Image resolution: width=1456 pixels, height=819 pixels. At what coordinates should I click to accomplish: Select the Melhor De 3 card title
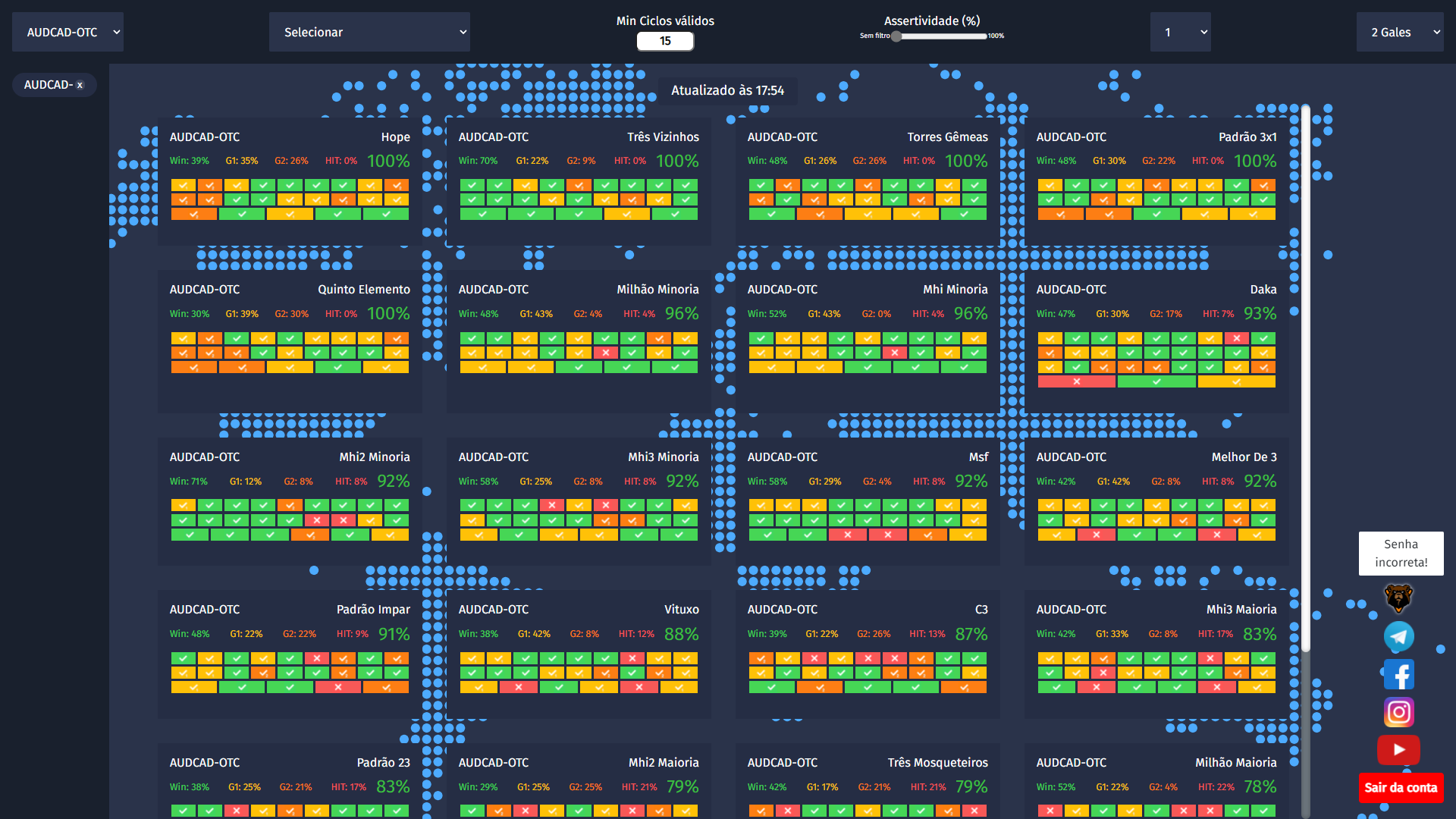pyautogui.click(x=1244, y=457)
